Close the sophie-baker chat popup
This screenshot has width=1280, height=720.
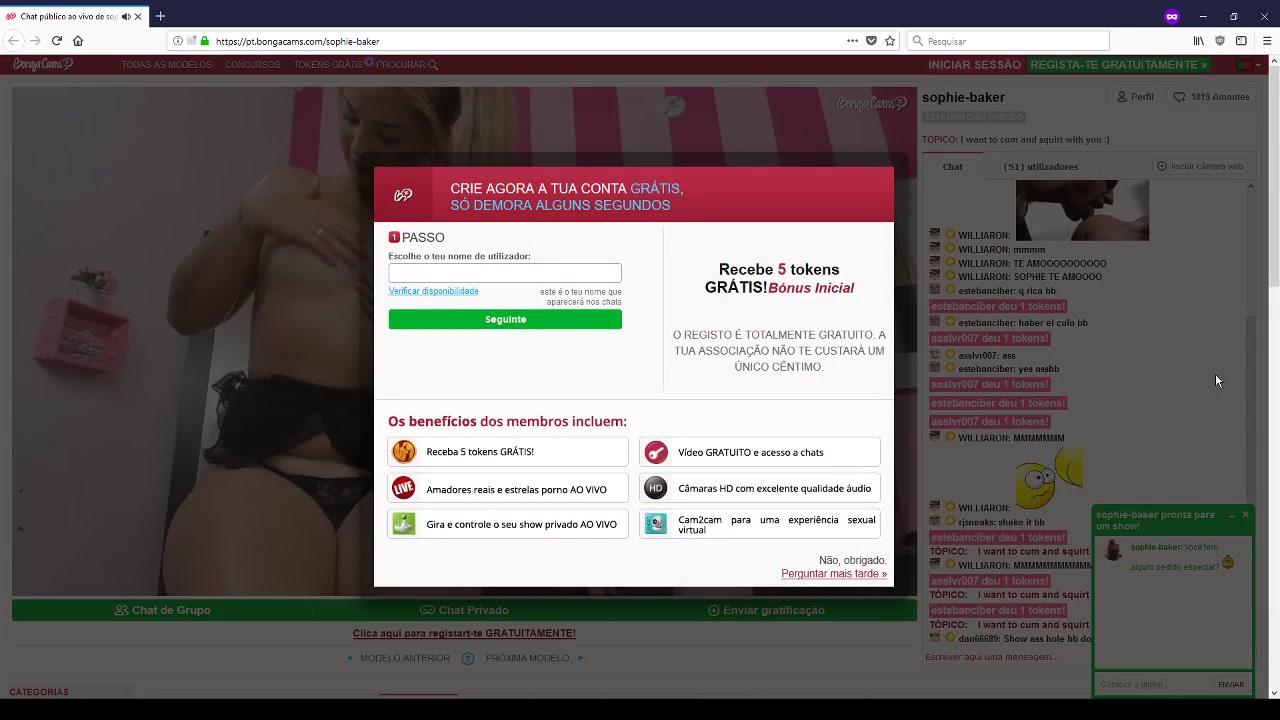1245,515
